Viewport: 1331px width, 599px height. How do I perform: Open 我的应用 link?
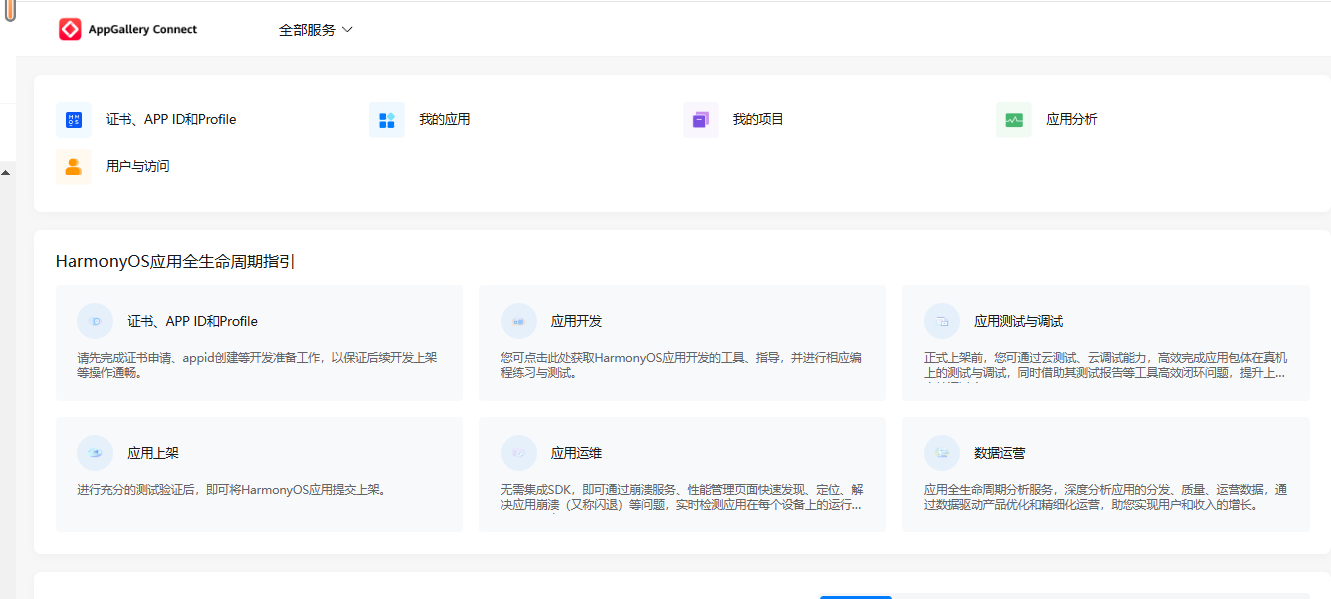(x=444, y=119)
